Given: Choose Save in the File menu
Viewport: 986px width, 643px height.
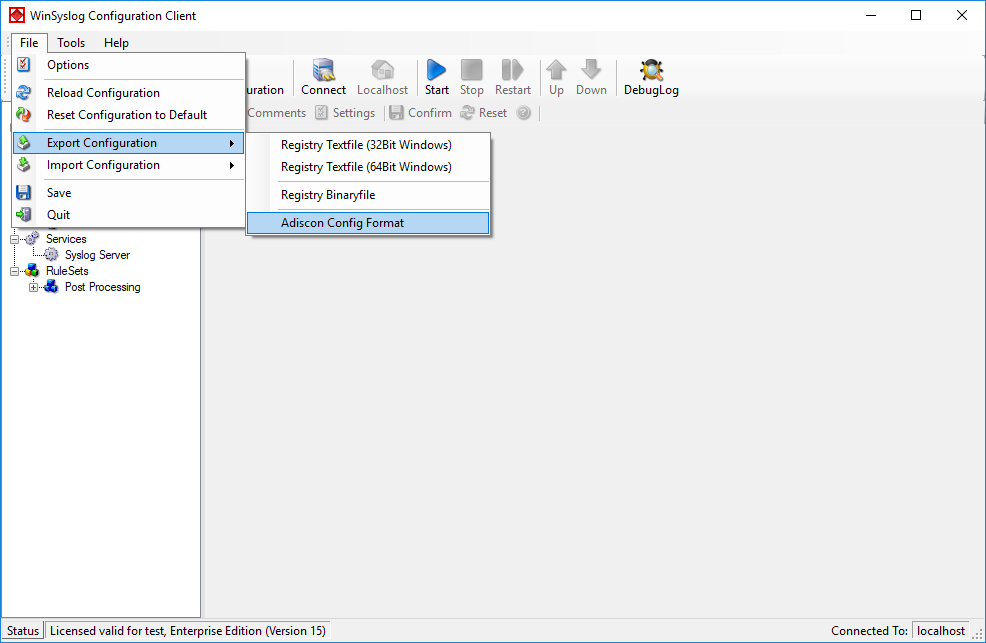Looking at the screenshot, I should point(128,192).
